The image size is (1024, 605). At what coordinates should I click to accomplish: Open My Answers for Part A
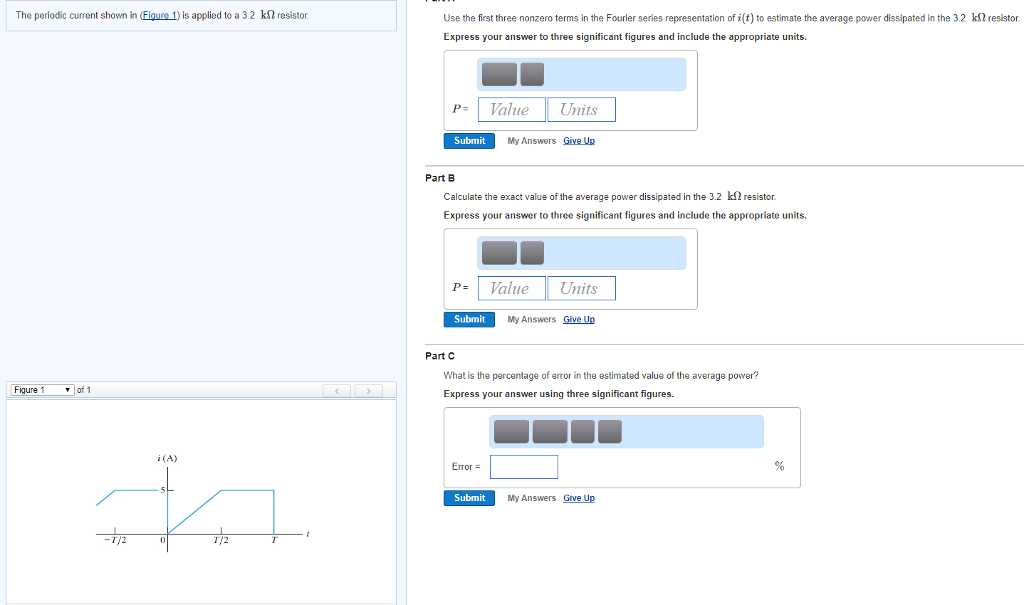point(532,141)
